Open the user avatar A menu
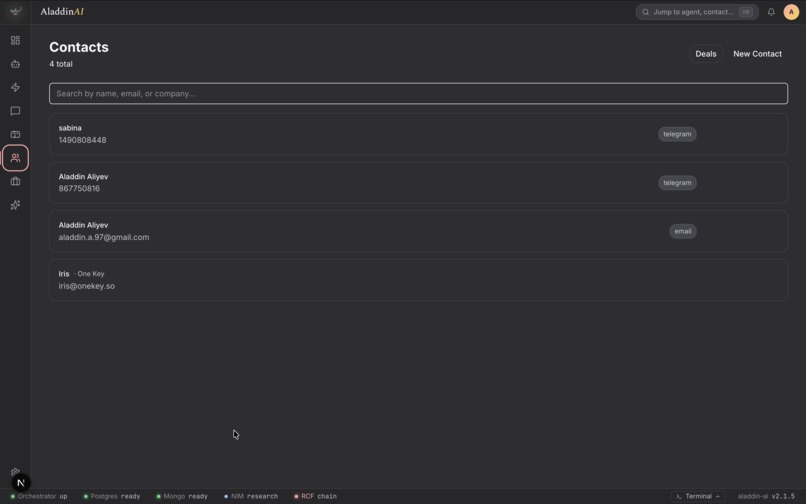 (x=791, y=12)
